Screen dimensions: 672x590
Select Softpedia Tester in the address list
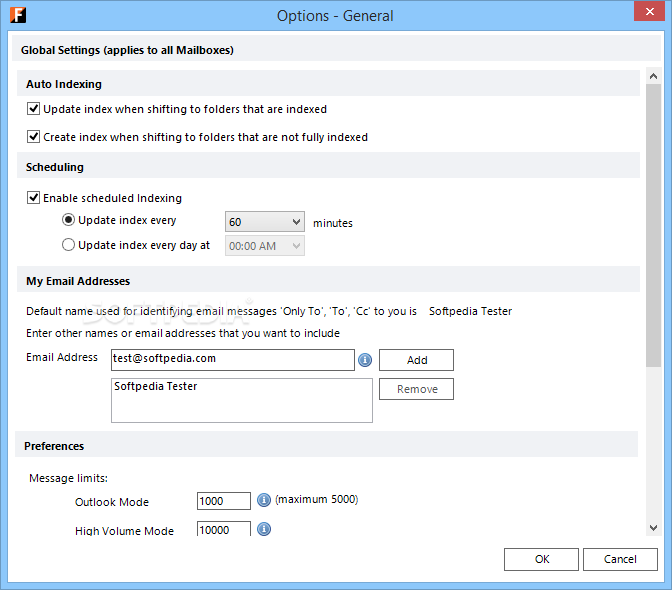(156, 386)
